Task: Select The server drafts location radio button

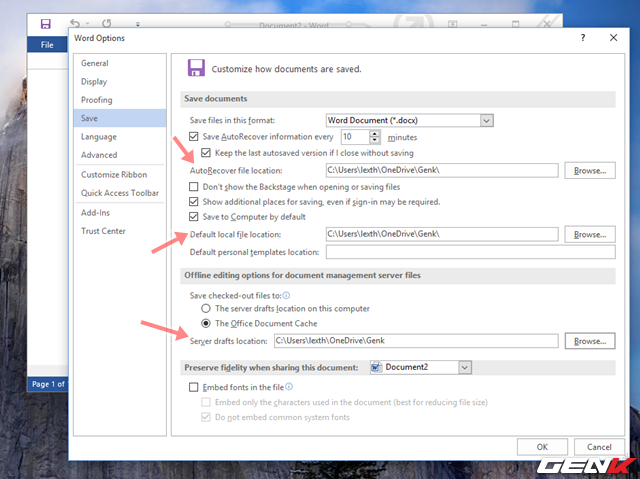Action: click(x=206, y=308)
